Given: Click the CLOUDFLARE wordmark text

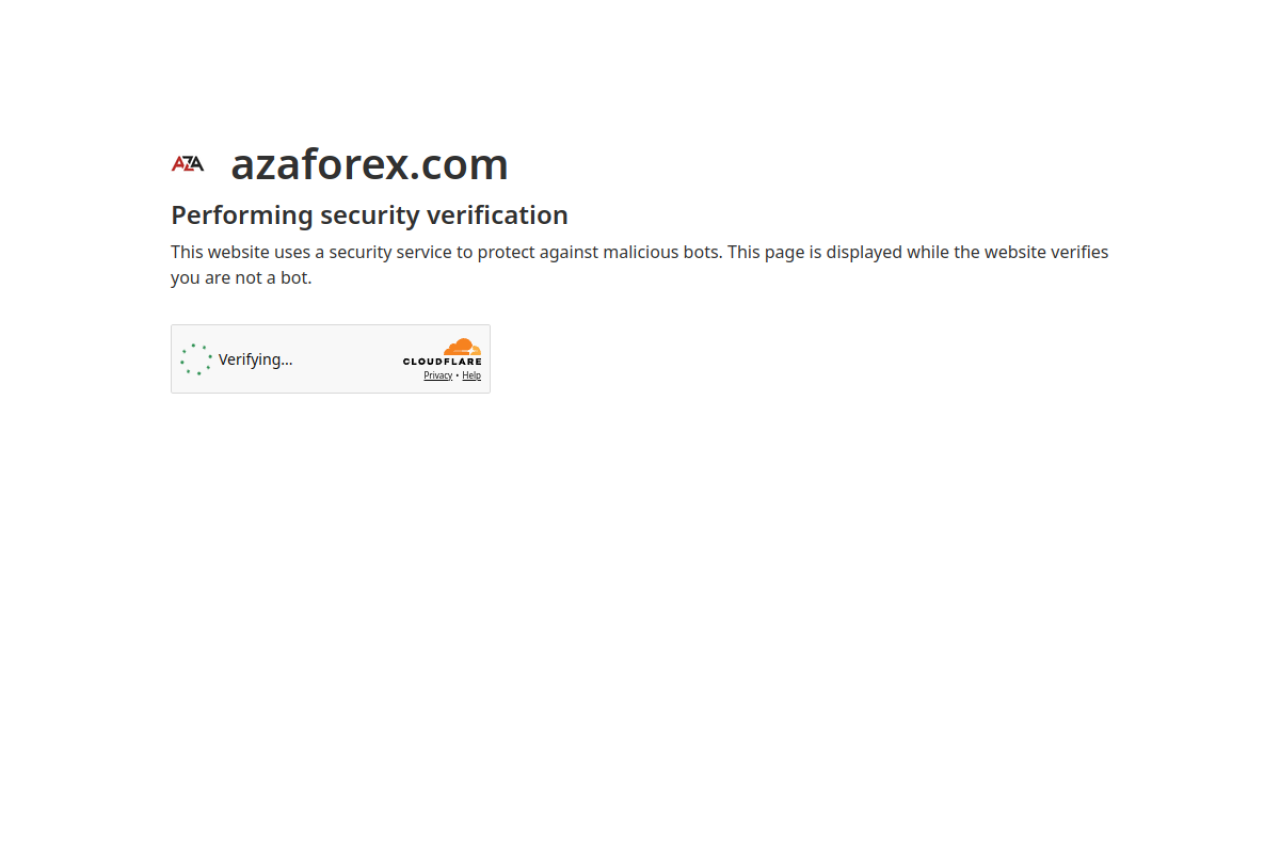Looking at the screenshot, I should (442, 362).
